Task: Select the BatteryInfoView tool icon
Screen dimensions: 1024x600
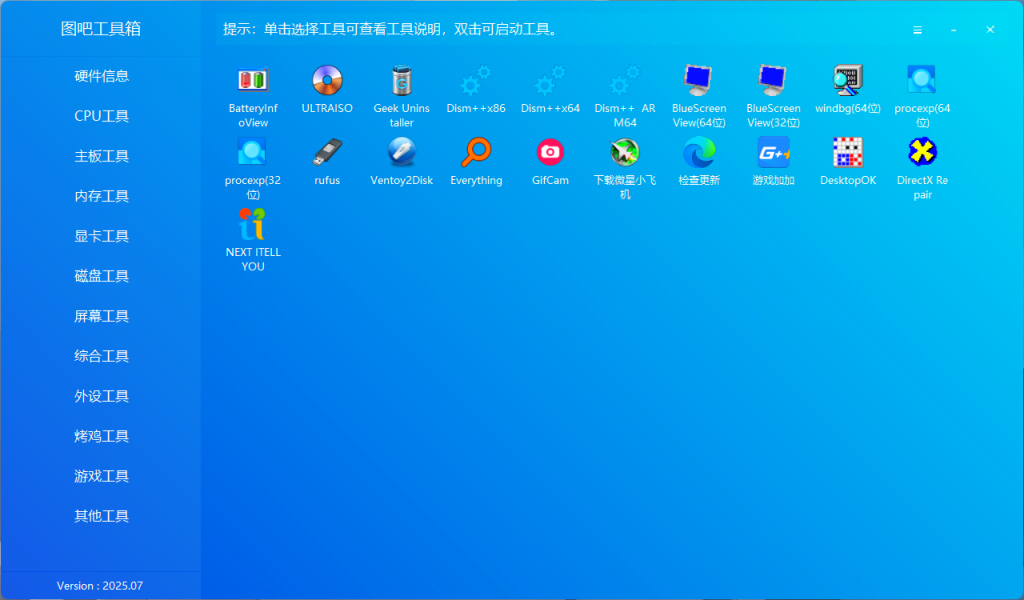Action: pyautogui.click(x=253, y=80)
